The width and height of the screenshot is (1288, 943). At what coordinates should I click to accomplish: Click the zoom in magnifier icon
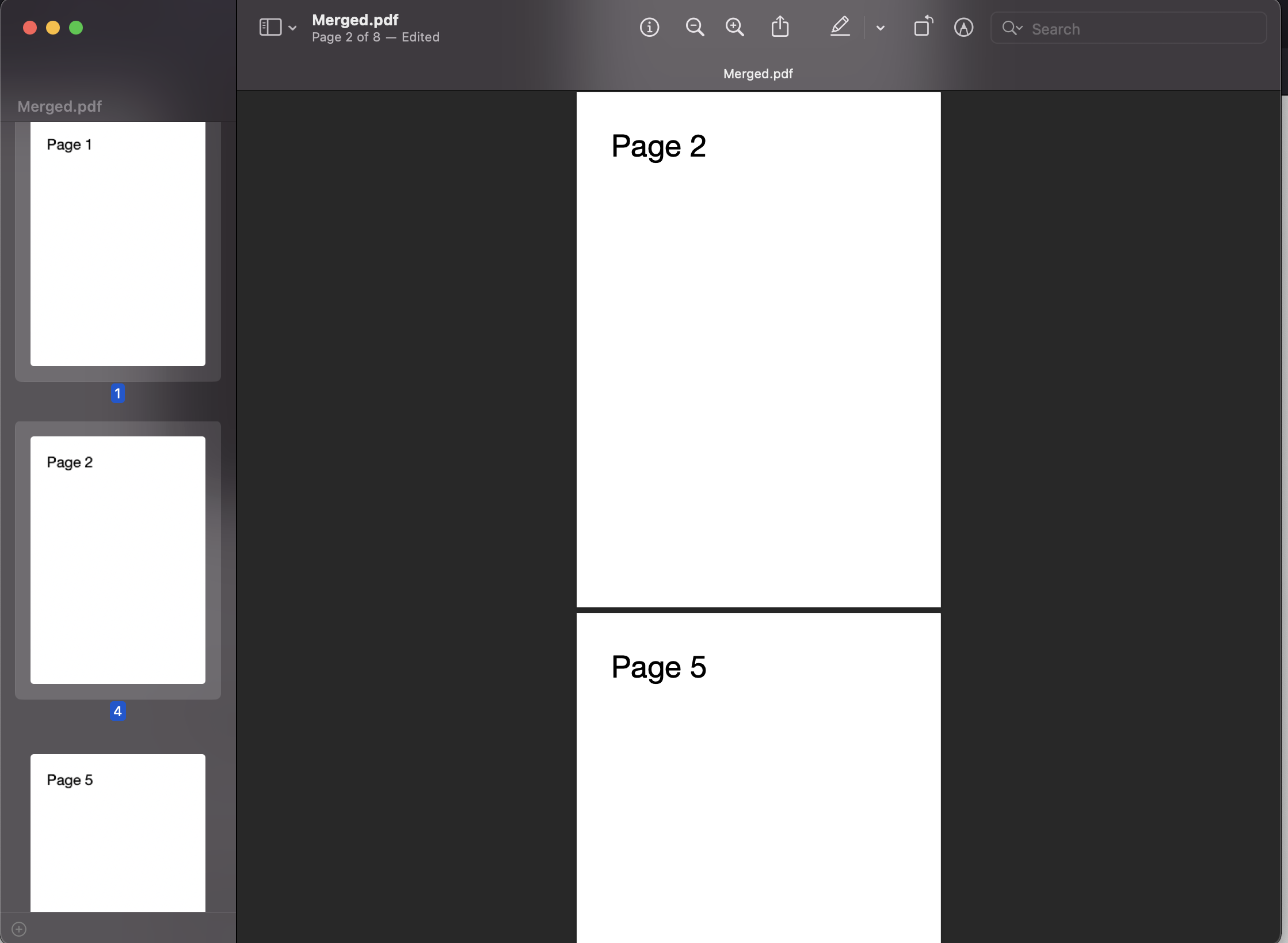point(735,28)
